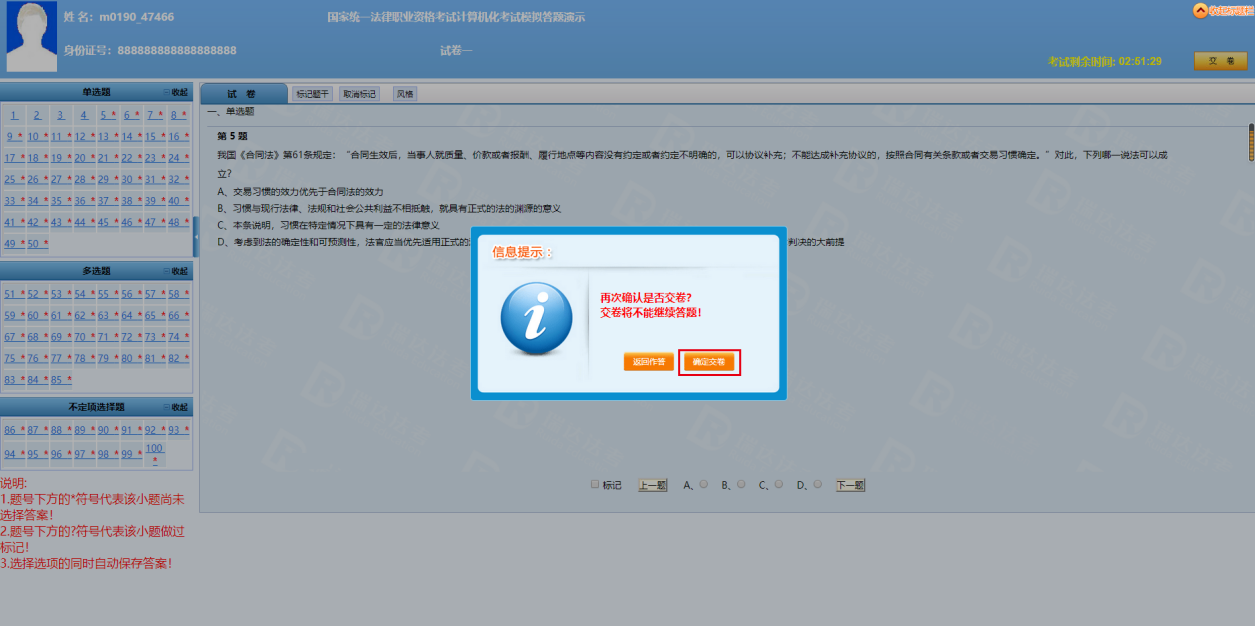Collapse the 多选题 section with 收起
The height and width of the screenshot is (626, 1255).
176,271
